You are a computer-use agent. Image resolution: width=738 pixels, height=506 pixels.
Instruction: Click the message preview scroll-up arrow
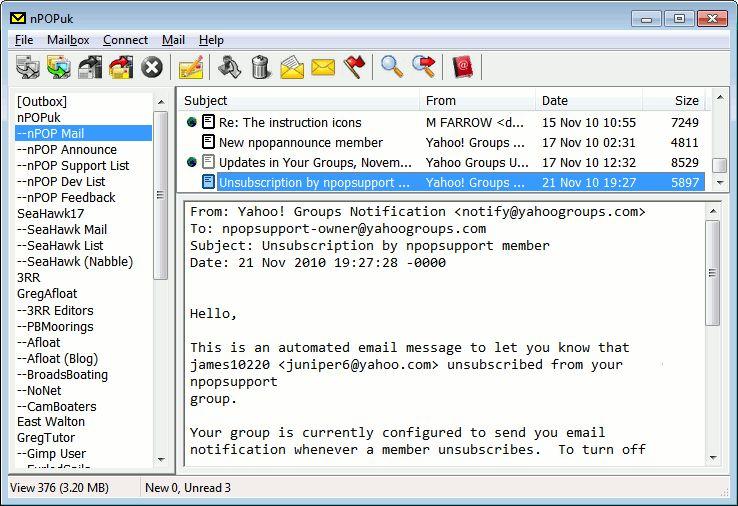tap(713, 212)
